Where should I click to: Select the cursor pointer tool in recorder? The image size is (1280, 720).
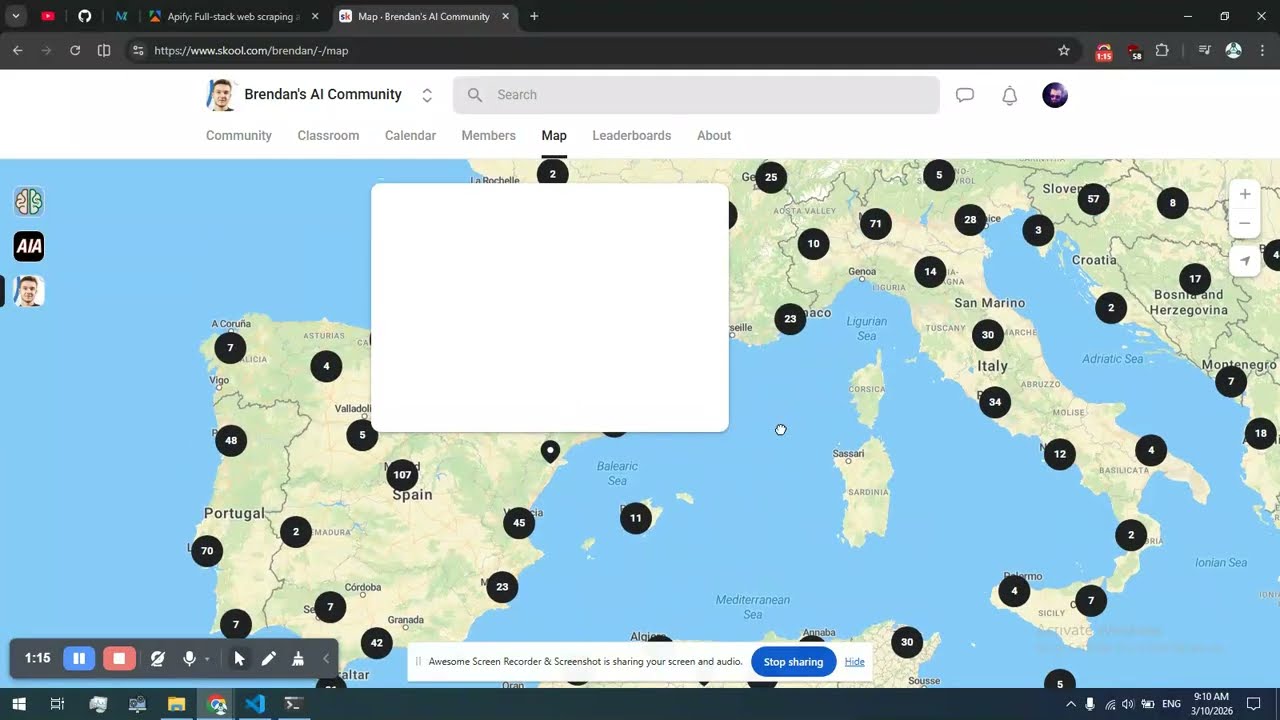[x=239, y=658]
